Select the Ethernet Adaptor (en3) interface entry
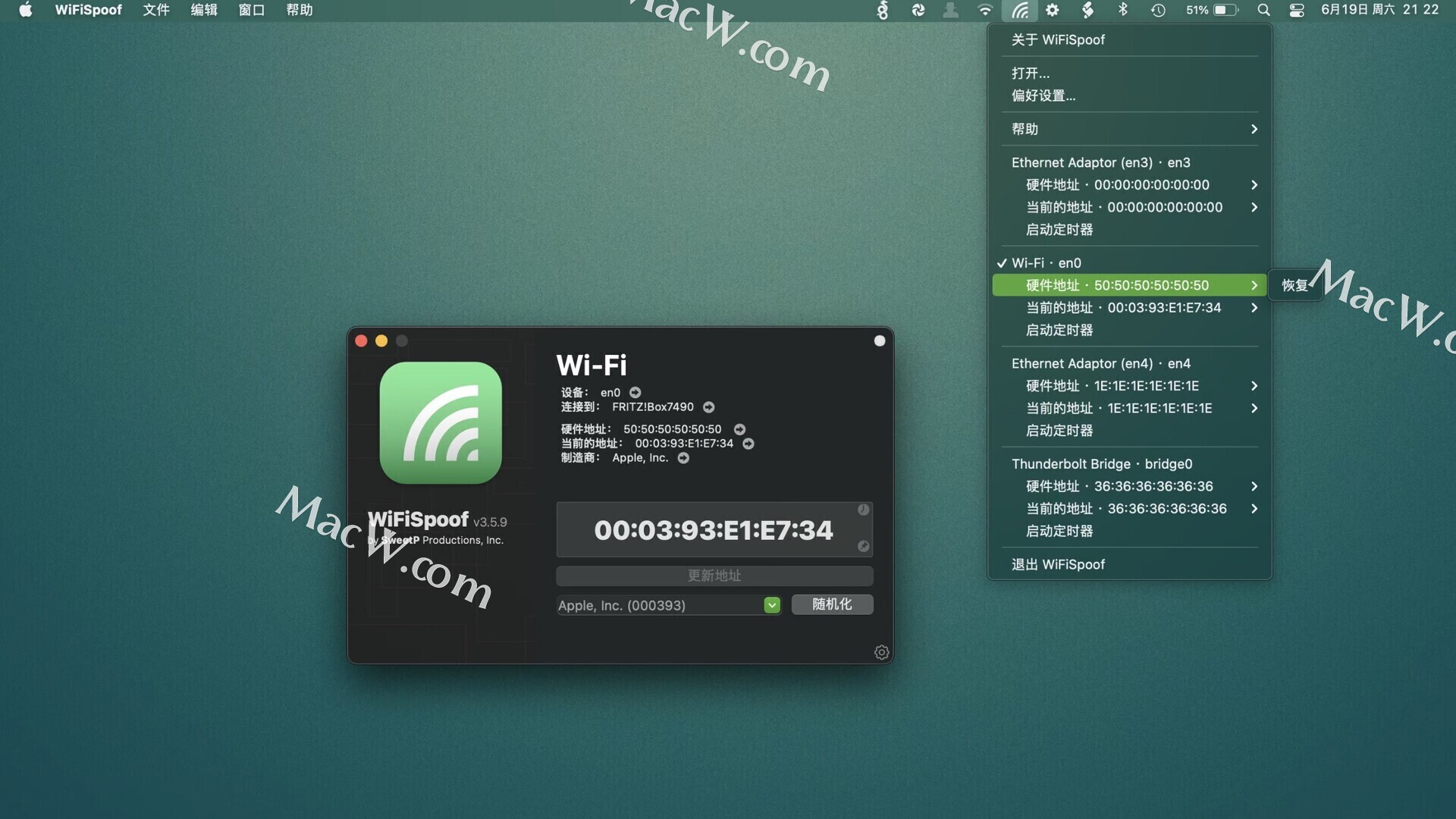1456x819 pixels. 1129,162
